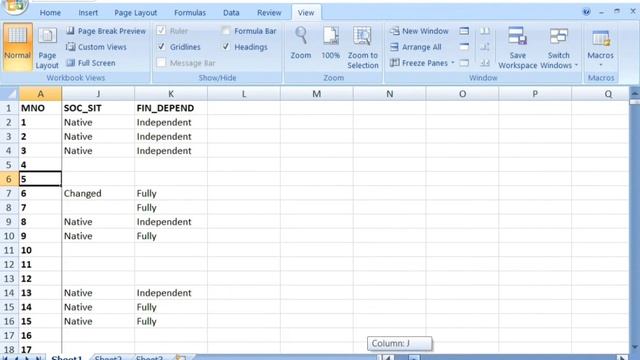Open the Insert ribbon tab
The image size is (640, 360).
tap(88, 13)
